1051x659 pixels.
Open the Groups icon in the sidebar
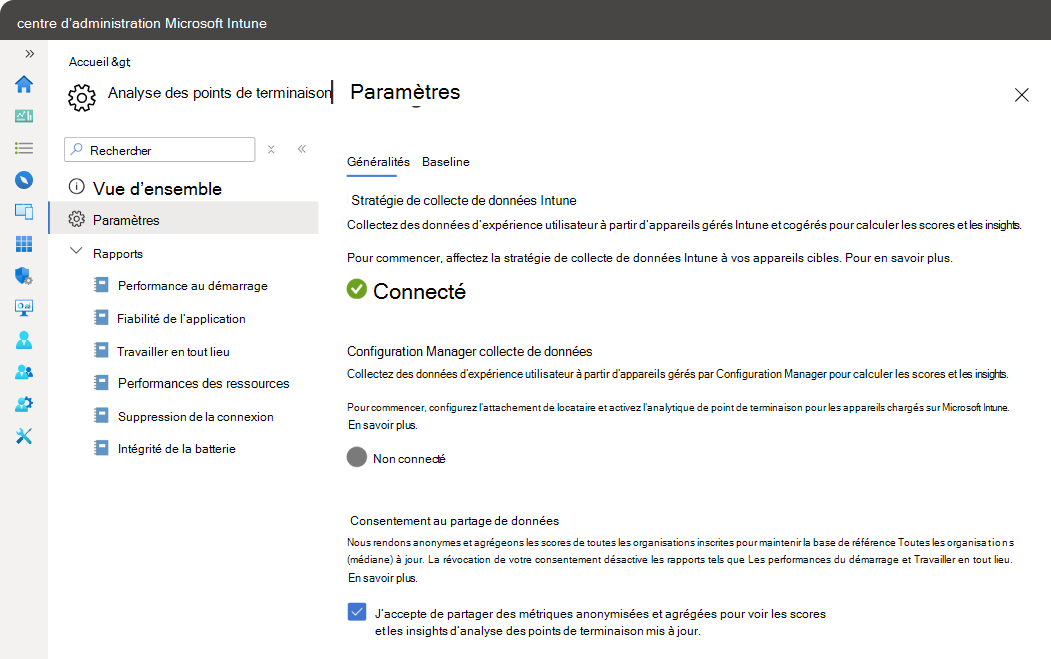[24, 372]
